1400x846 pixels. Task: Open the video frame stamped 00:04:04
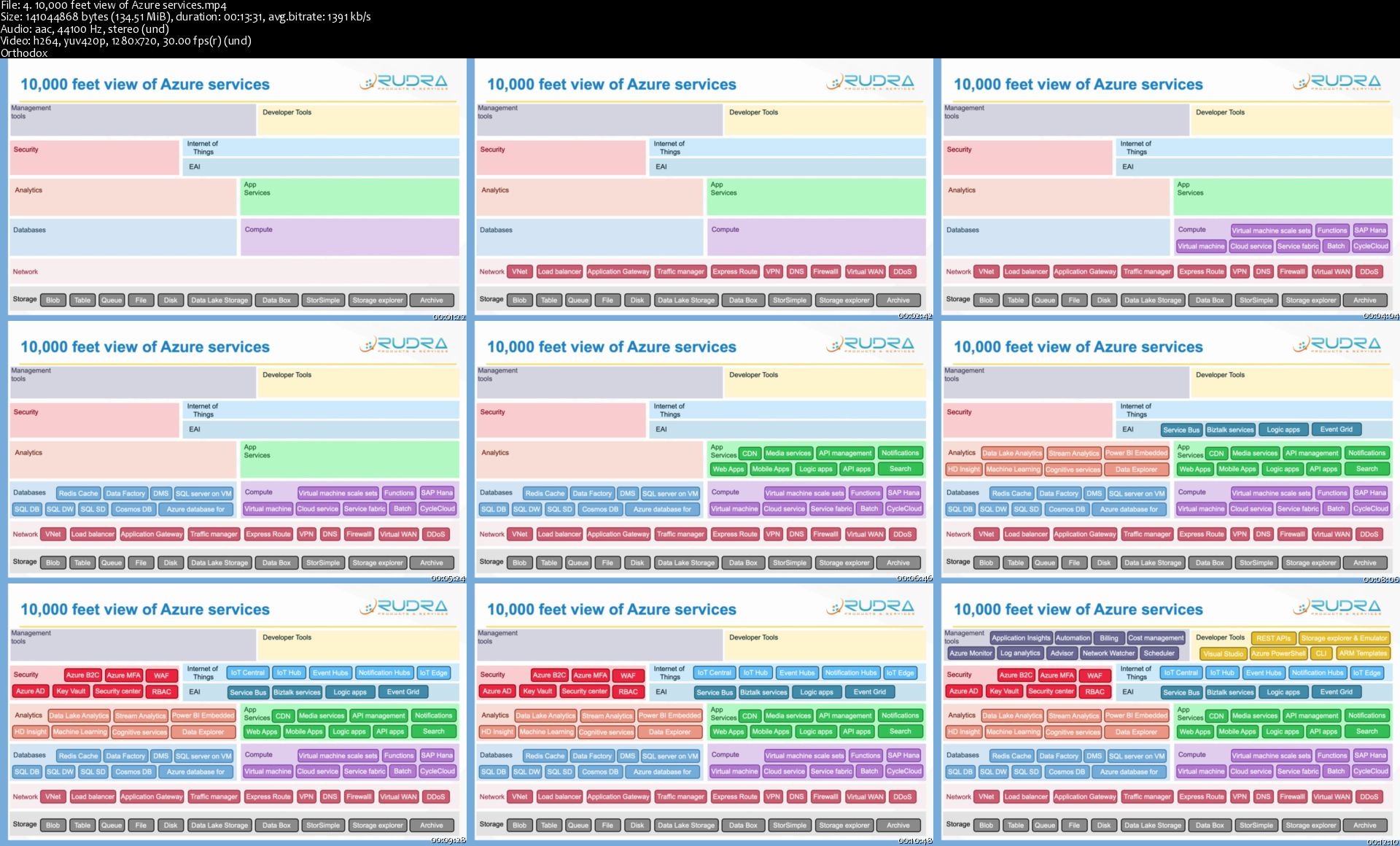click(x=1167, y=188)
